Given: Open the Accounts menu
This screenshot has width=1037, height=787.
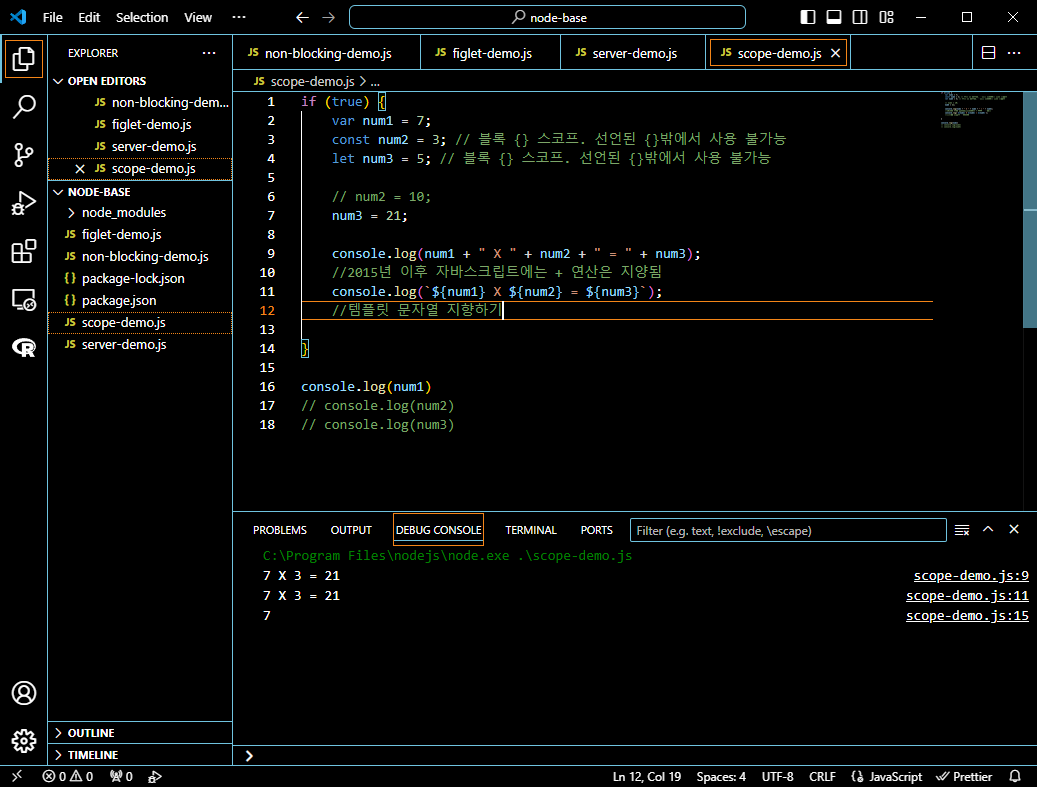Looking at the screenshot, I should (x=24, y=693).
